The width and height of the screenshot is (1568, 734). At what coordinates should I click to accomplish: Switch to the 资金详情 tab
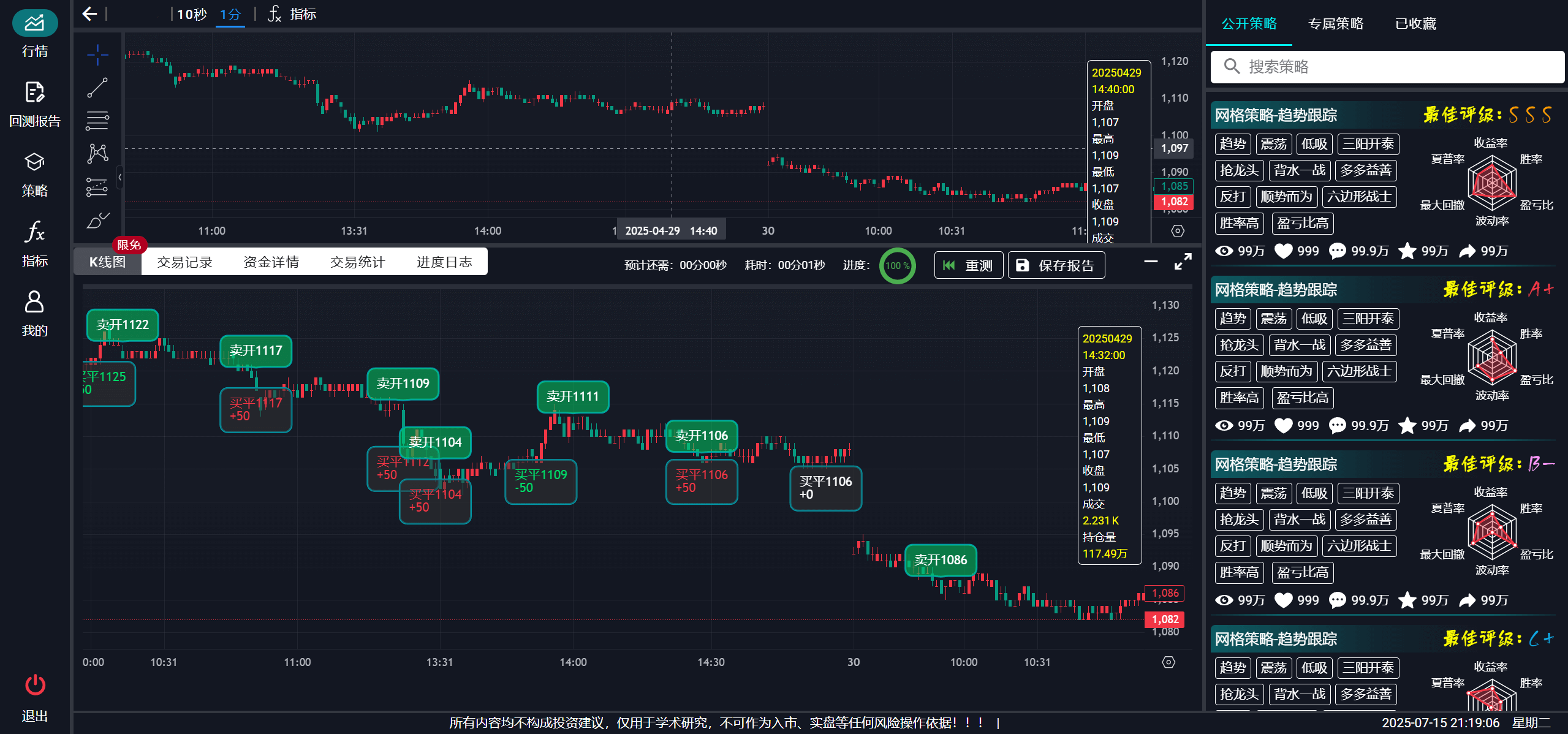[271, 262]
